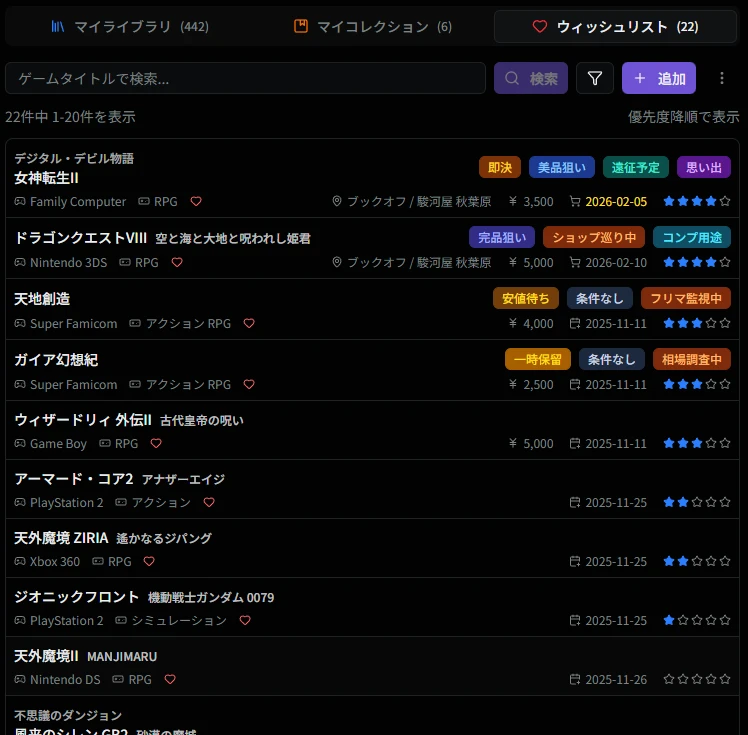Click first star on ウィザードリィ 外伝II row
748x735 pixels.
pyautogui.click(x=669, y=444)
